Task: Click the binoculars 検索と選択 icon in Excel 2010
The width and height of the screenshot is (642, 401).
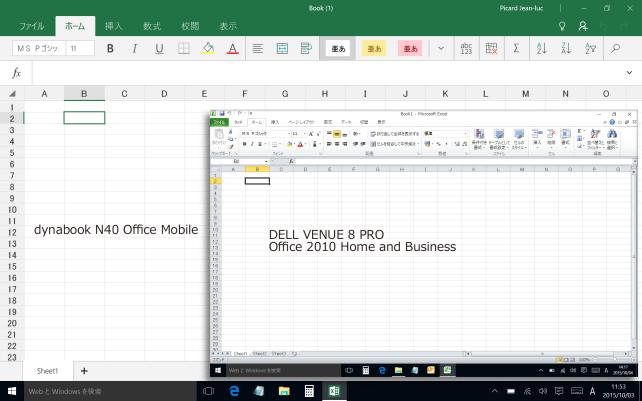Action: (612, 139)
